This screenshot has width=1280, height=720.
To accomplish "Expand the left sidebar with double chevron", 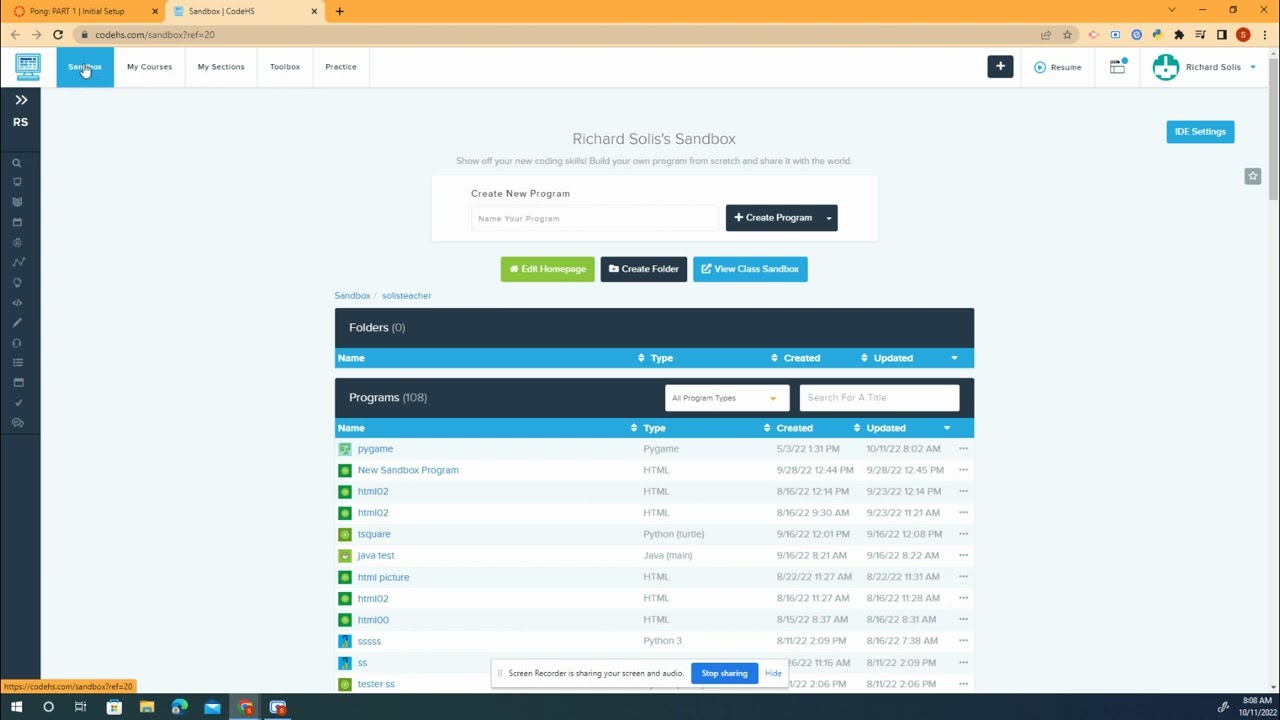I will click(21, 100).
